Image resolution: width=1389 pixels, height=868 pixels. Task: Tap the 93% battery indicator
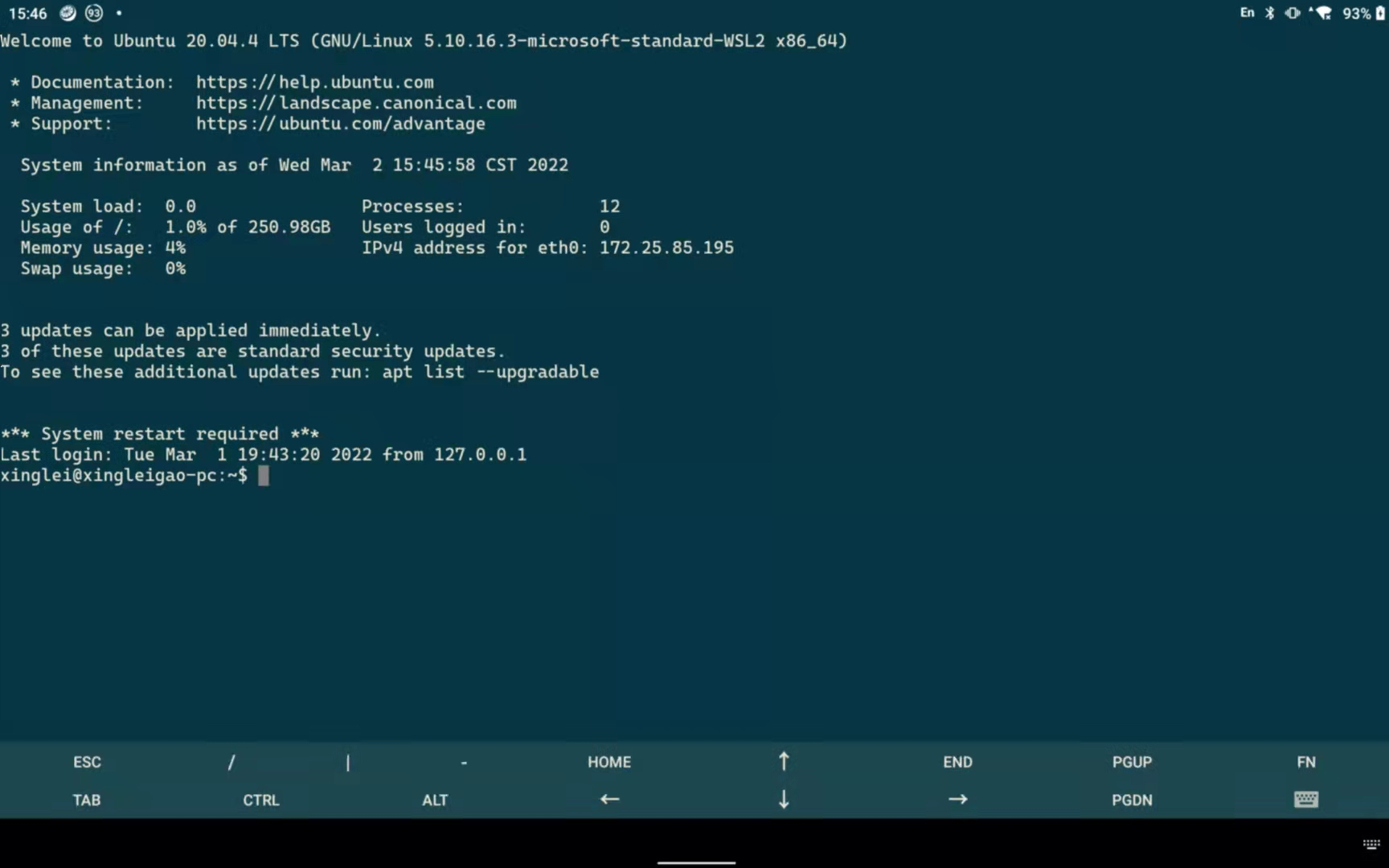(1364, 13)
